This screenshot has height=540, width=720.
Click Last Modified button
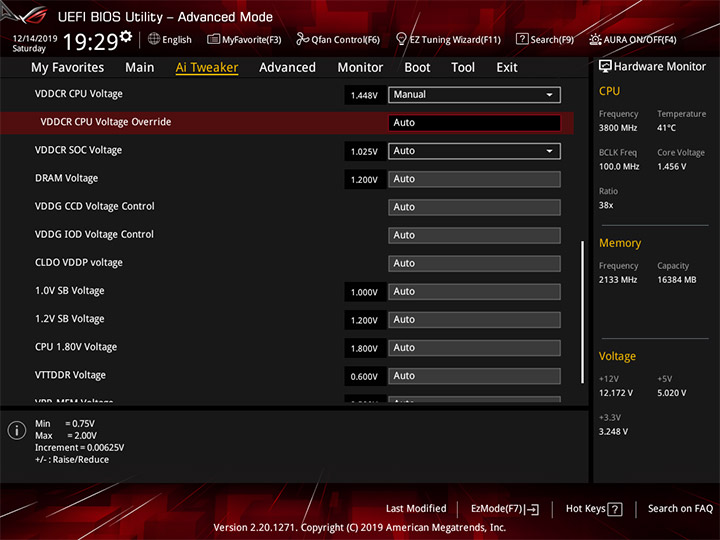pyautogui.click(x=416, y=508)
